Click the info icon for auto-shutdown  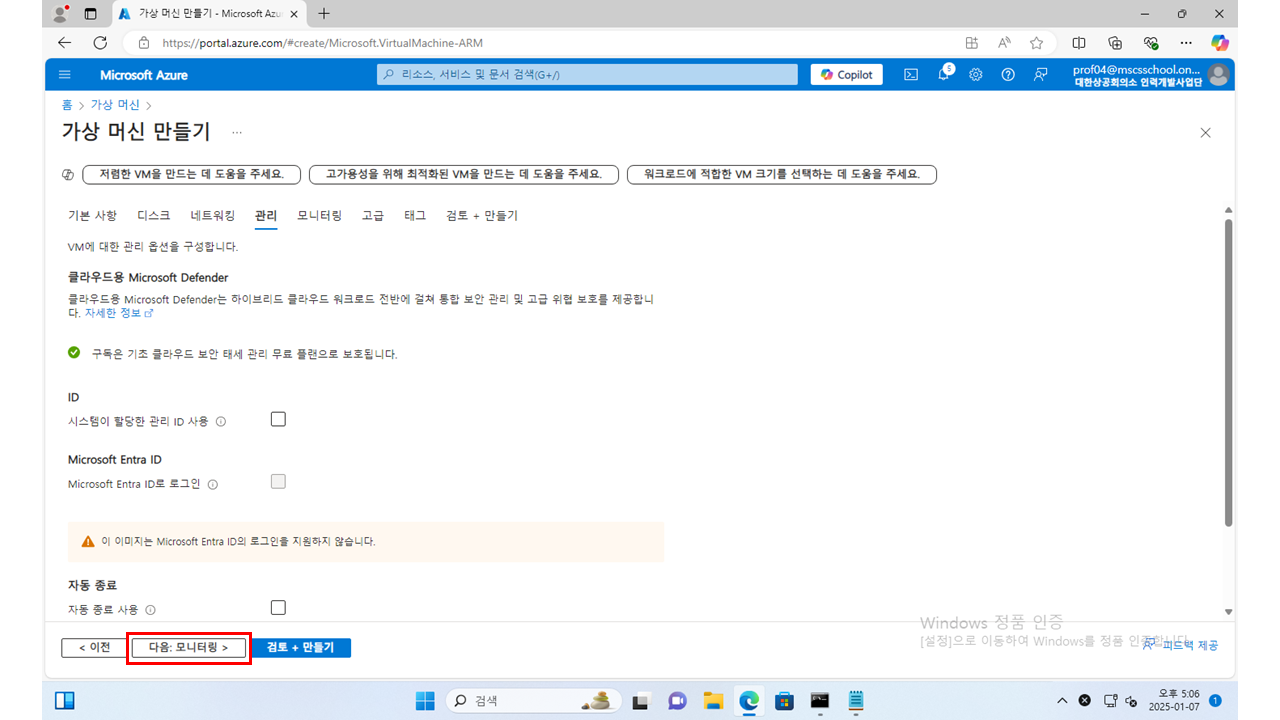[151, 610]
